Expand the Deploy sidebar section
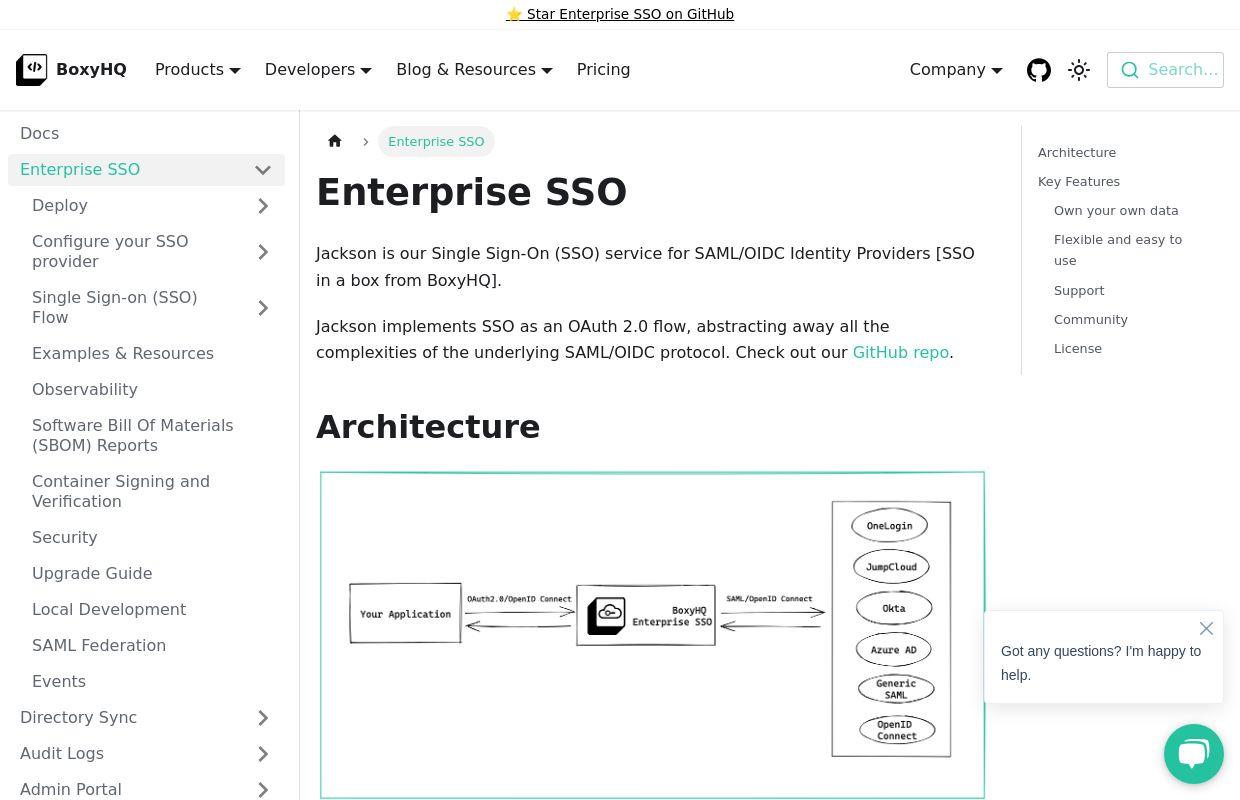1240x800 pixels. click(263, 206)
